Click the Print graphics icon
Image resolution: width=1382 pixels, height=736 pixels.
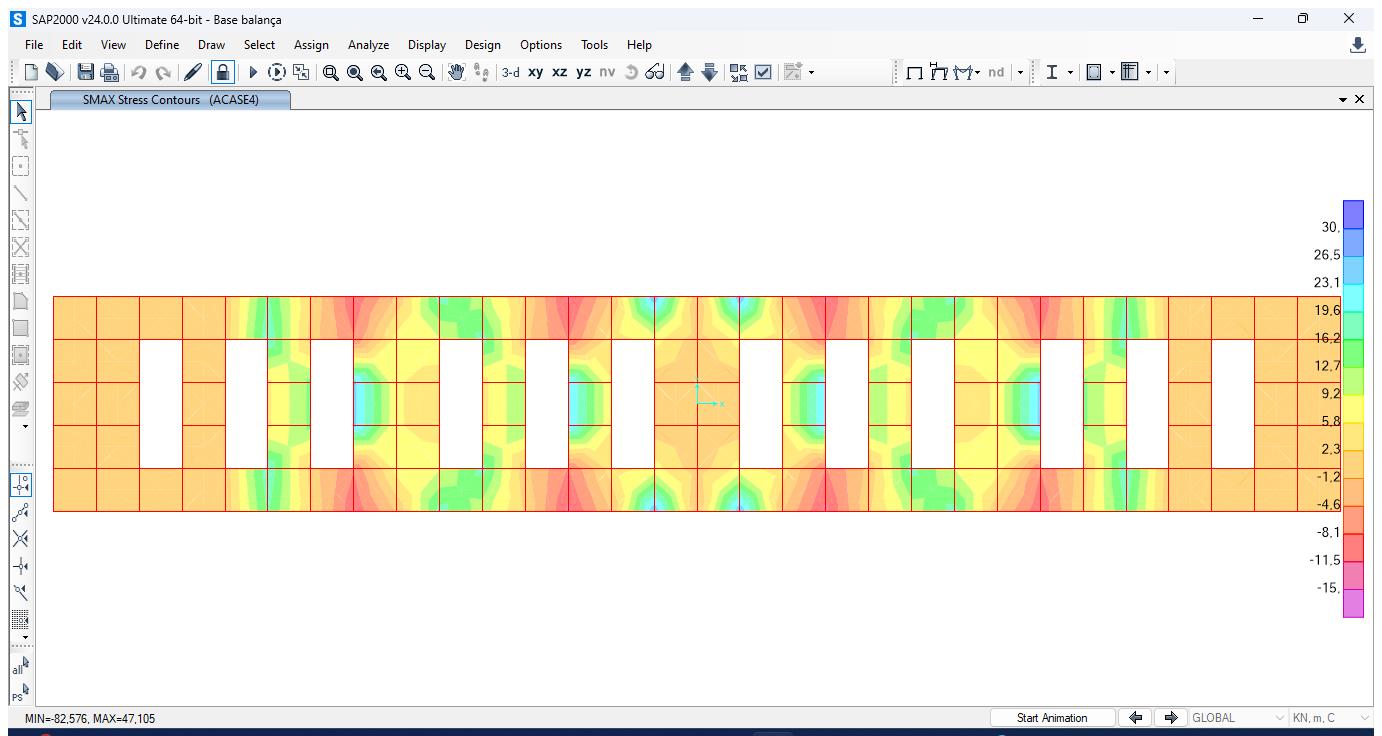(110, 72)
